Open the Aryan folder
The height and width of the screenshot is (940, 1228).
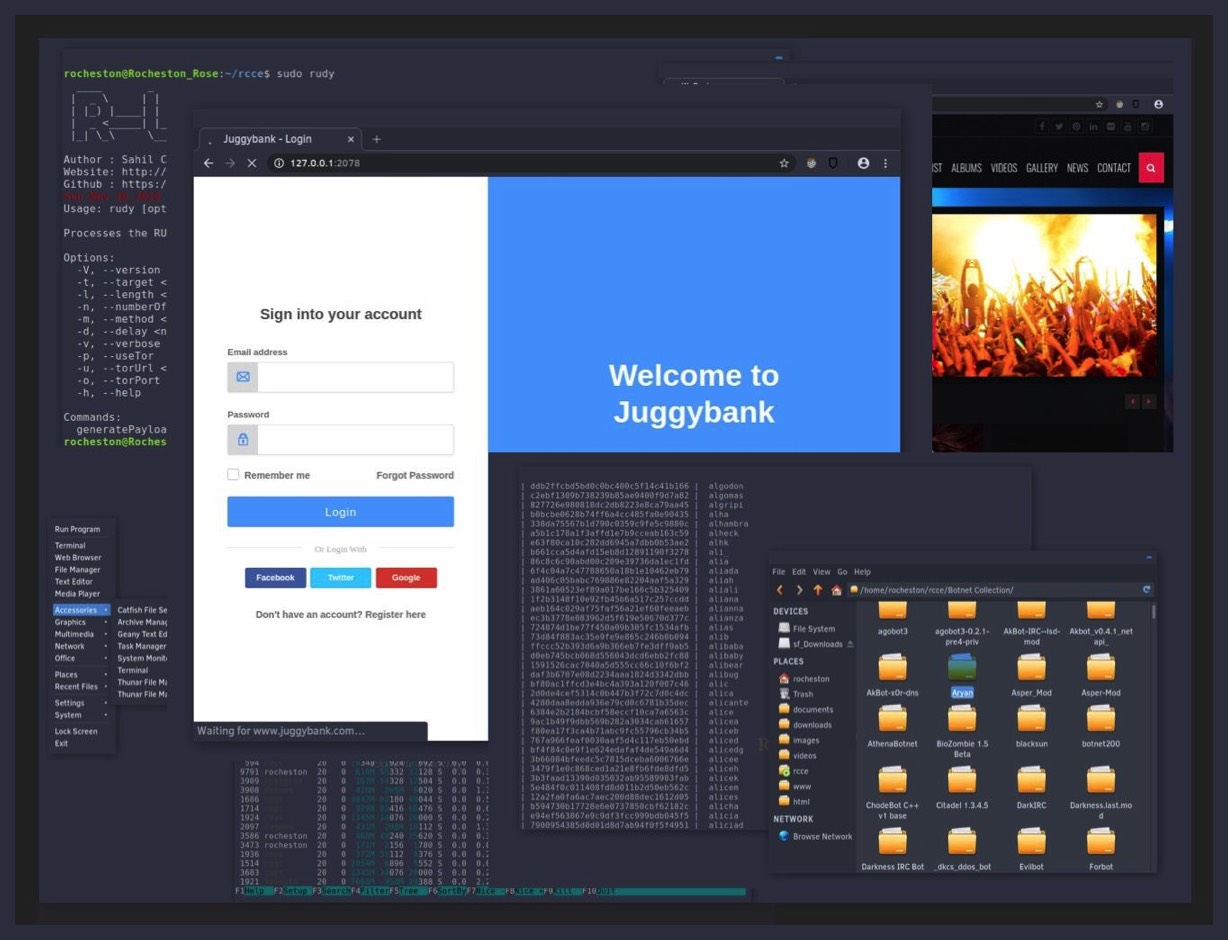click(962, 675)
